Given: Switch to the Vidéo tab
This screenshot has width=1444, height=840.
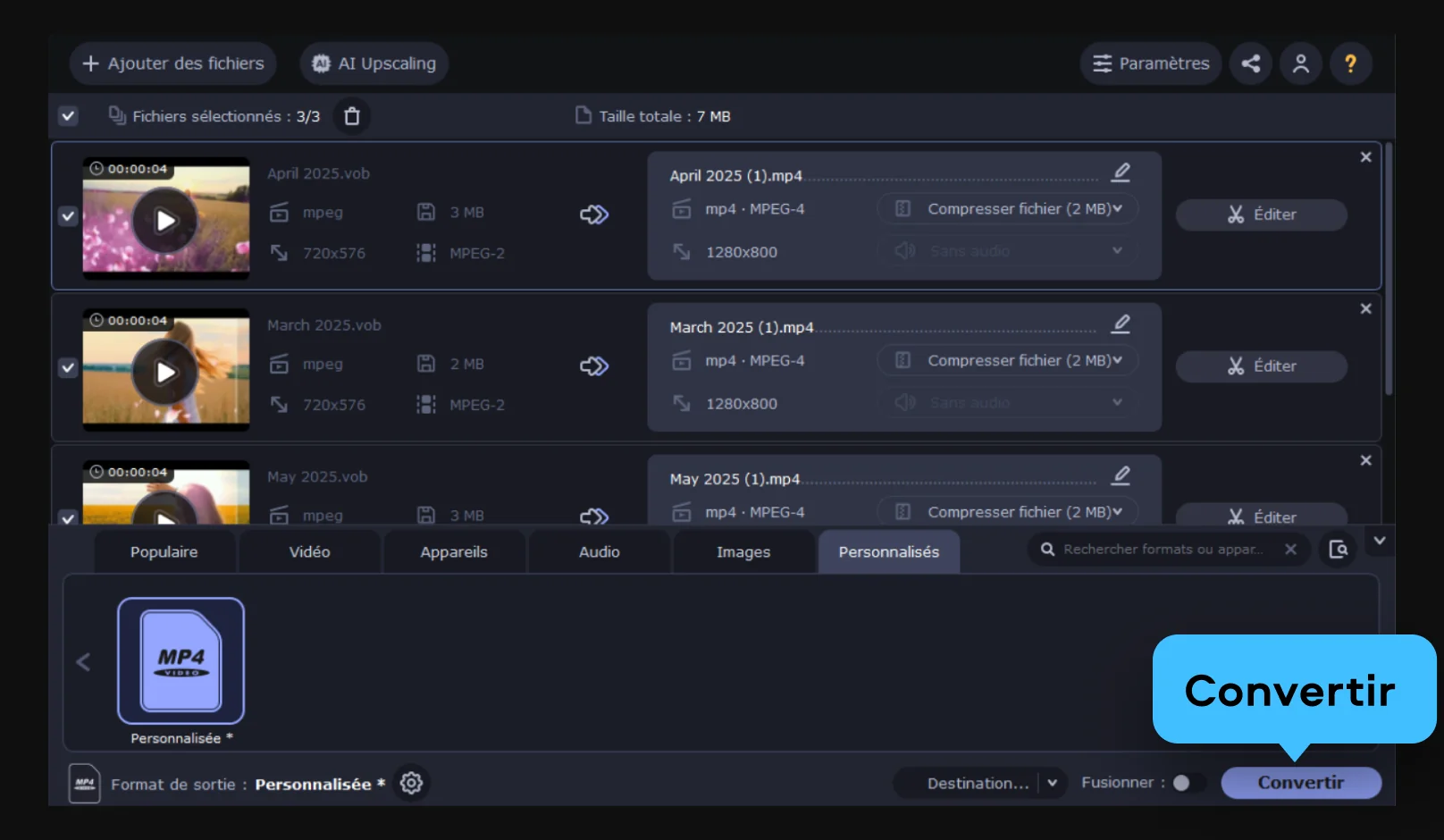Looking at the screenshot, I should pos(309,552).
